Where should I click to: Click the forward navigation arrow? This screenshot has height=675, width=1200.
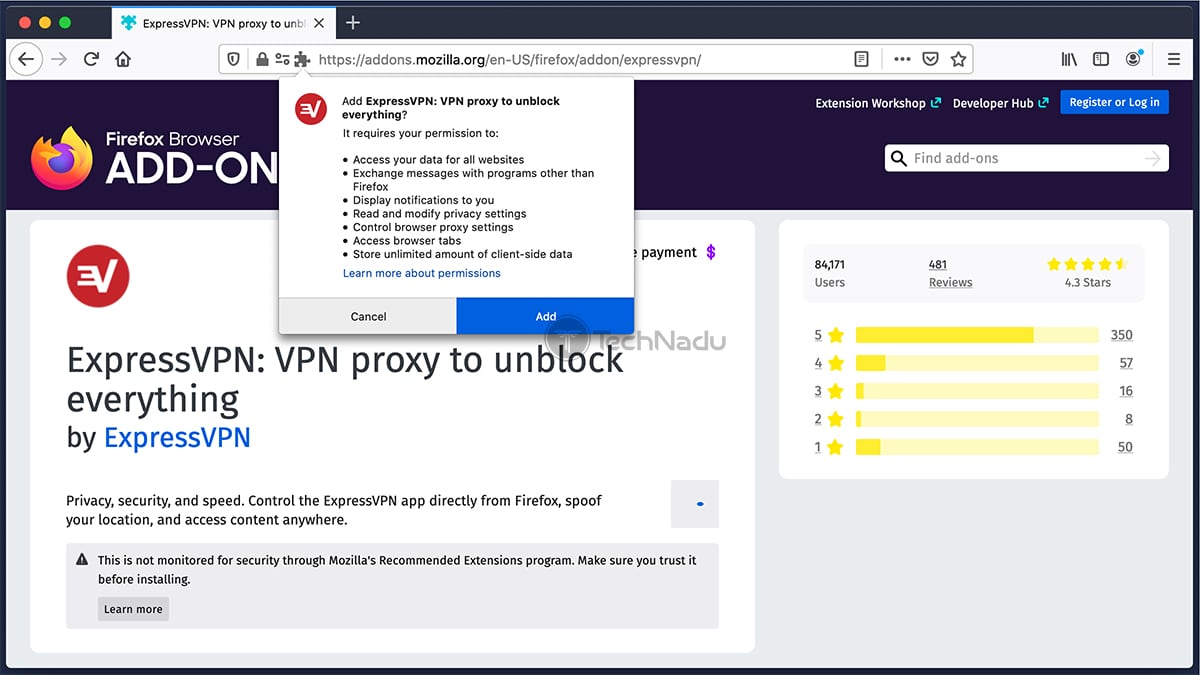[x=59, y=59]
